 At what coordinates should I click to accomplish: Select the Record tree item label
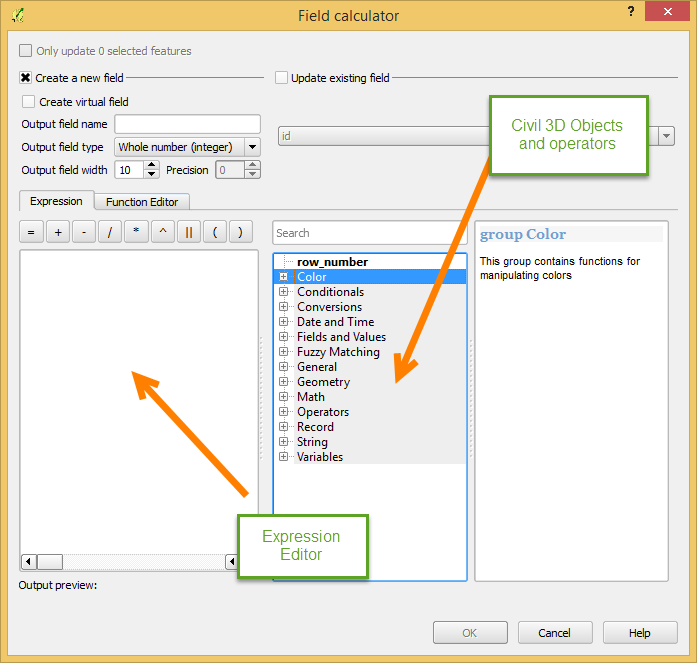coord(315,427)
